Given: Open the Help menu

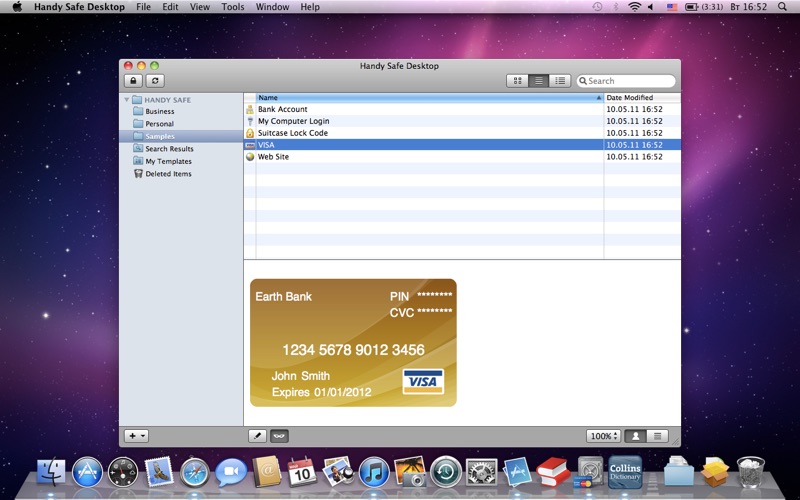Looking at the screenshot, I should tap(310, 7).
